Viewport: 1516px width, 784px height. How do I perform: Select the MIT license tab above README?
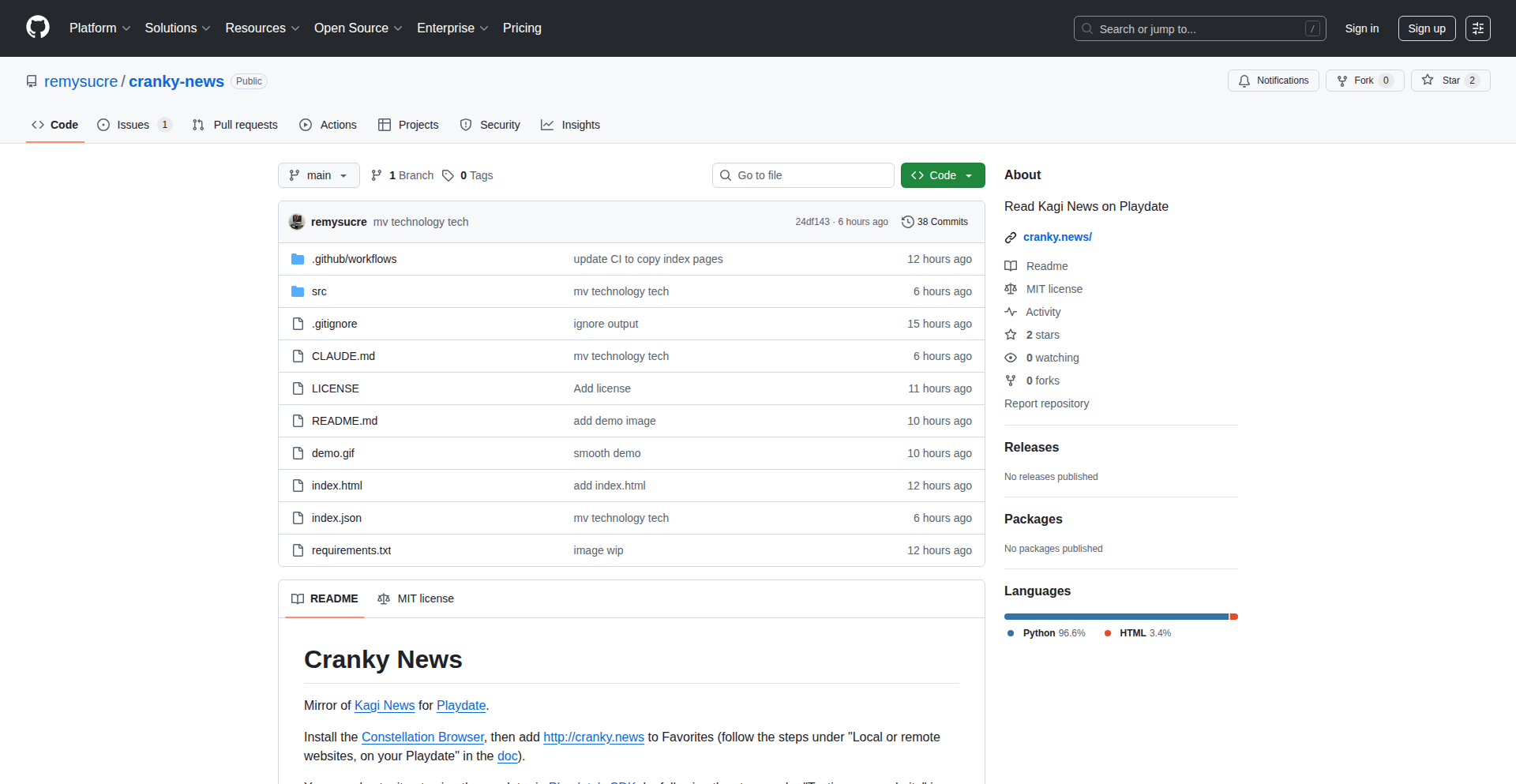[x=415, y=598]
